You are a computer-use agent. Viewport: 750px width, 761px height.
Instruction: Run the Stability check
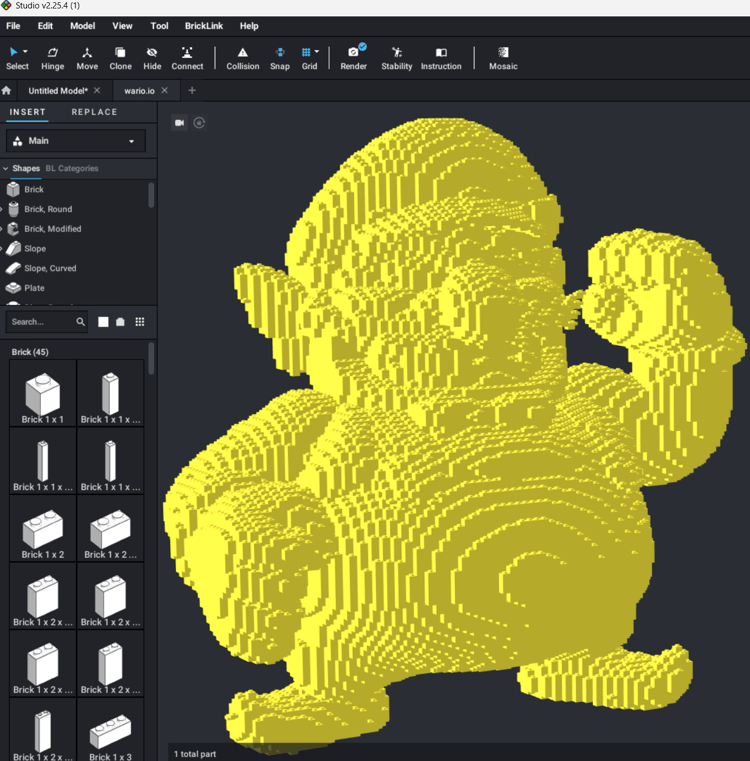(x=397, y=58)
